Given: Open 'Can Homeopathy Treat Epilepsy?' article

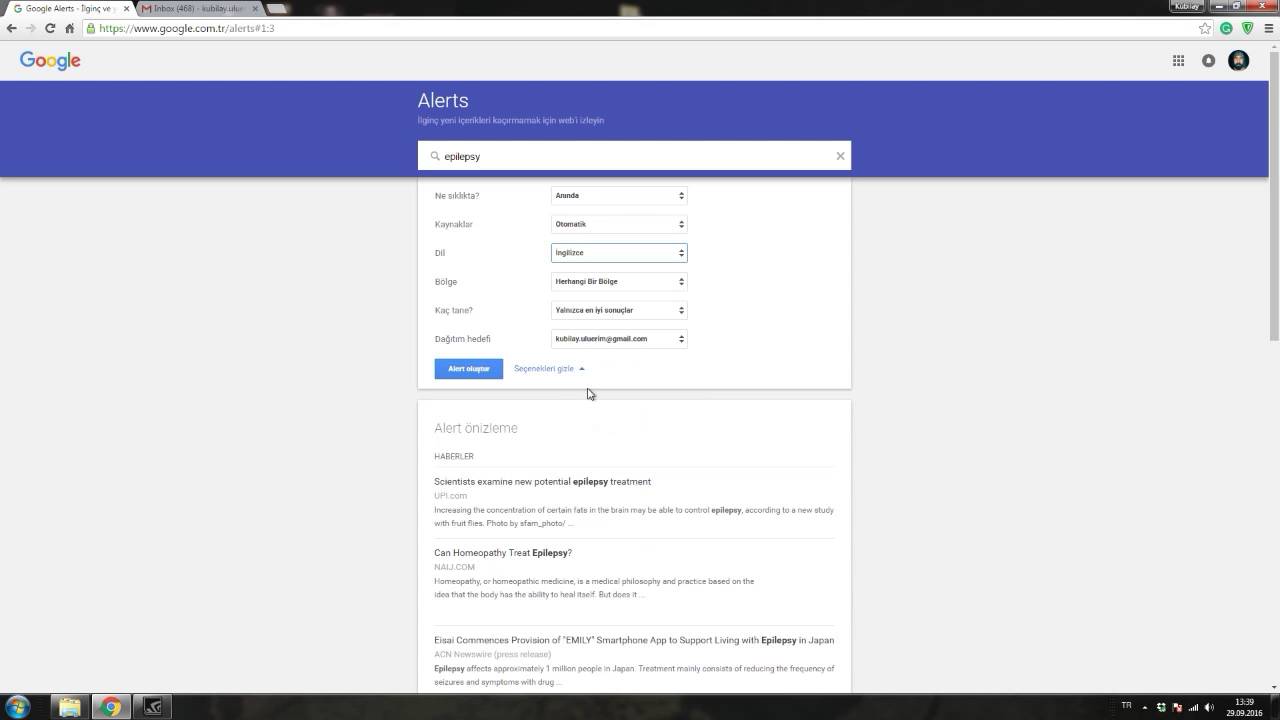Looking at the screenshot, I should (503, 552).
